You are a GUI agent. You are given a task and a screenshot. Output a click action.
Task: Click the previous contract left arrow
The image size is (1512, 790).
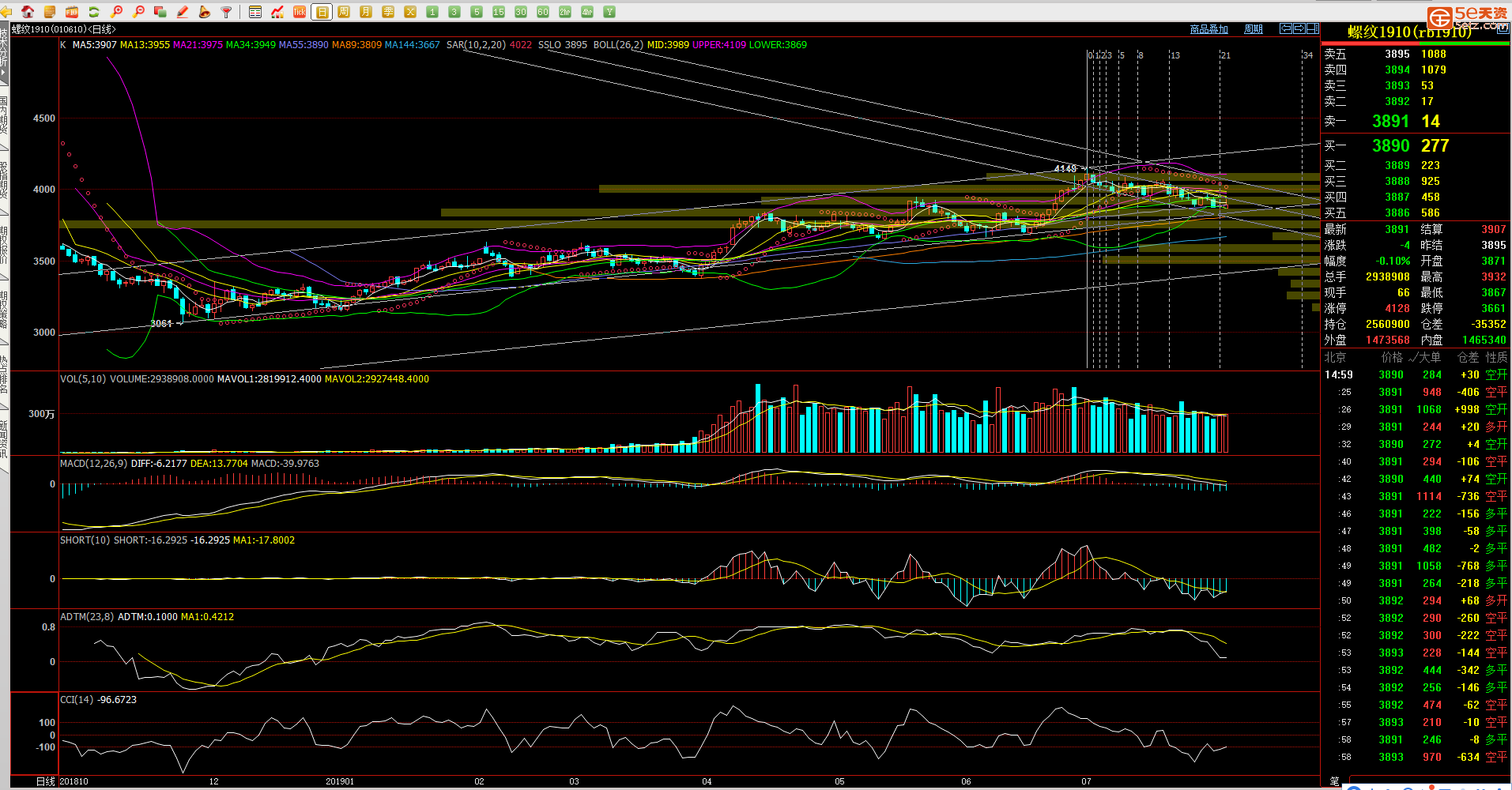pos(1286,28)
